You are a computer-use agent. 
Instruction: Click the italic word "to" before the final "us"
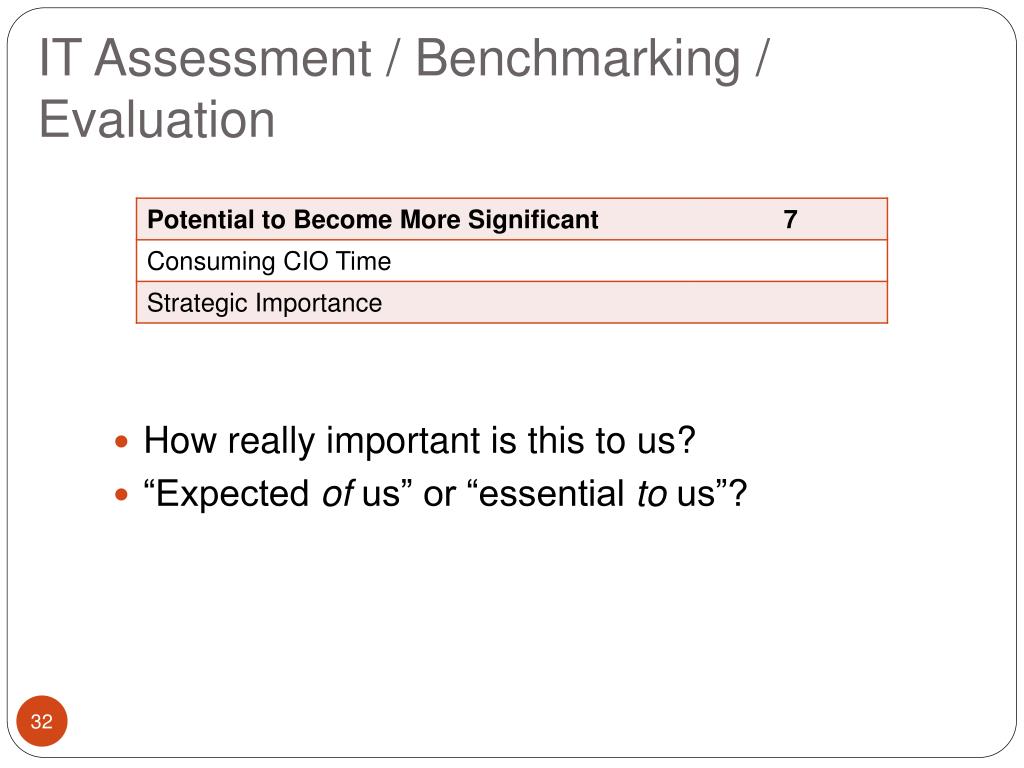click(x=652, y=494)
